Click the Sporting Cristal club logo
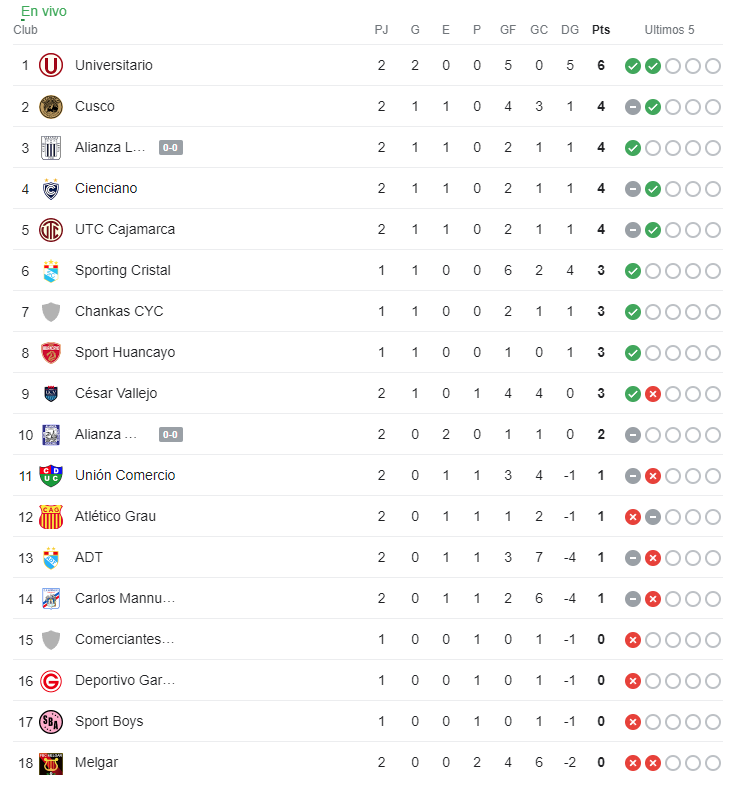This screenshot has height=788, width=739. click(x=51, y=270)
